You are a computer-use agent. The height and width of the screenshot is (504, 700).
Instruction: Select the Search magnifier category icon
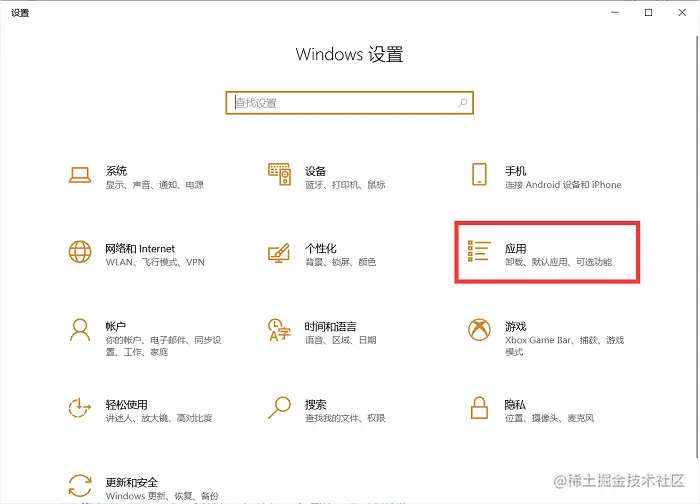(x=279, y=408)
